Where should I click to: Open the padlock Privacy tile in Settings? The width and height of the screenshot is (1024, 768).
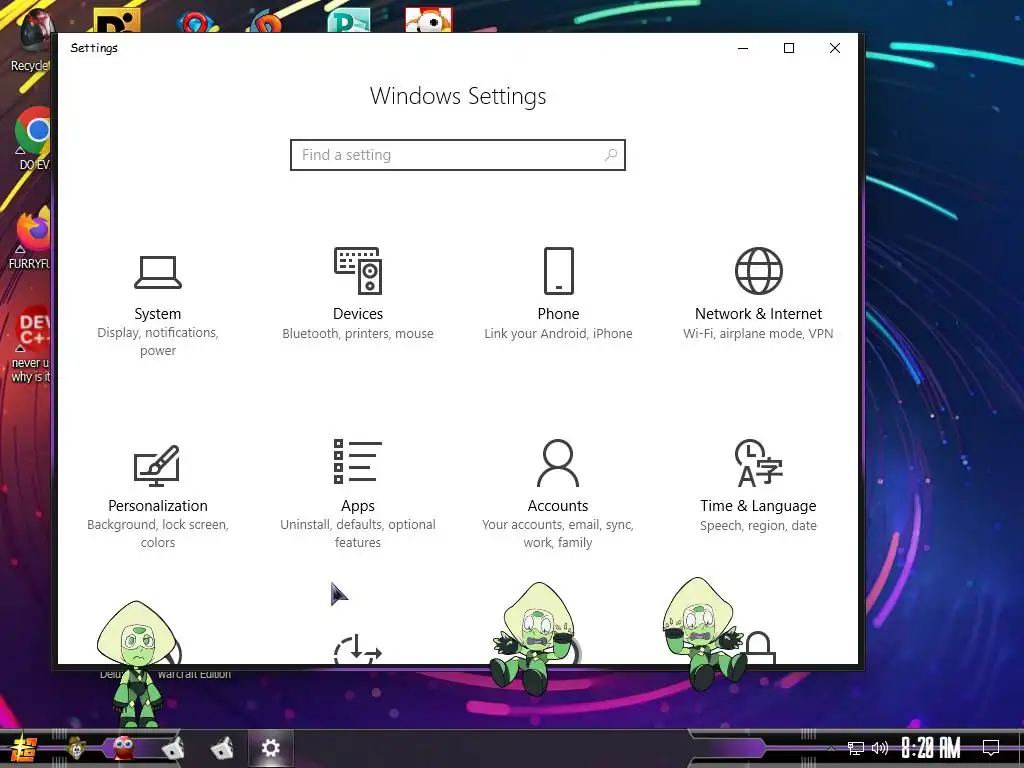(759, 648)
